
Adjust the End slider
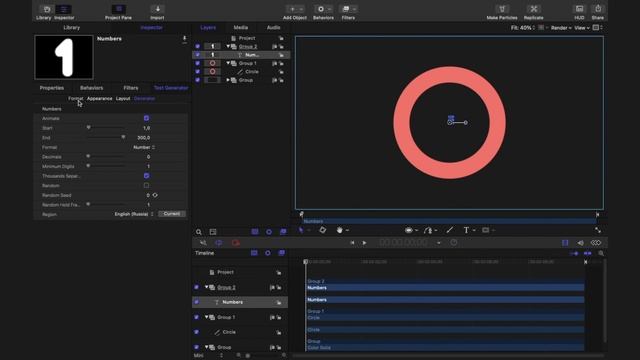(123, 138)
